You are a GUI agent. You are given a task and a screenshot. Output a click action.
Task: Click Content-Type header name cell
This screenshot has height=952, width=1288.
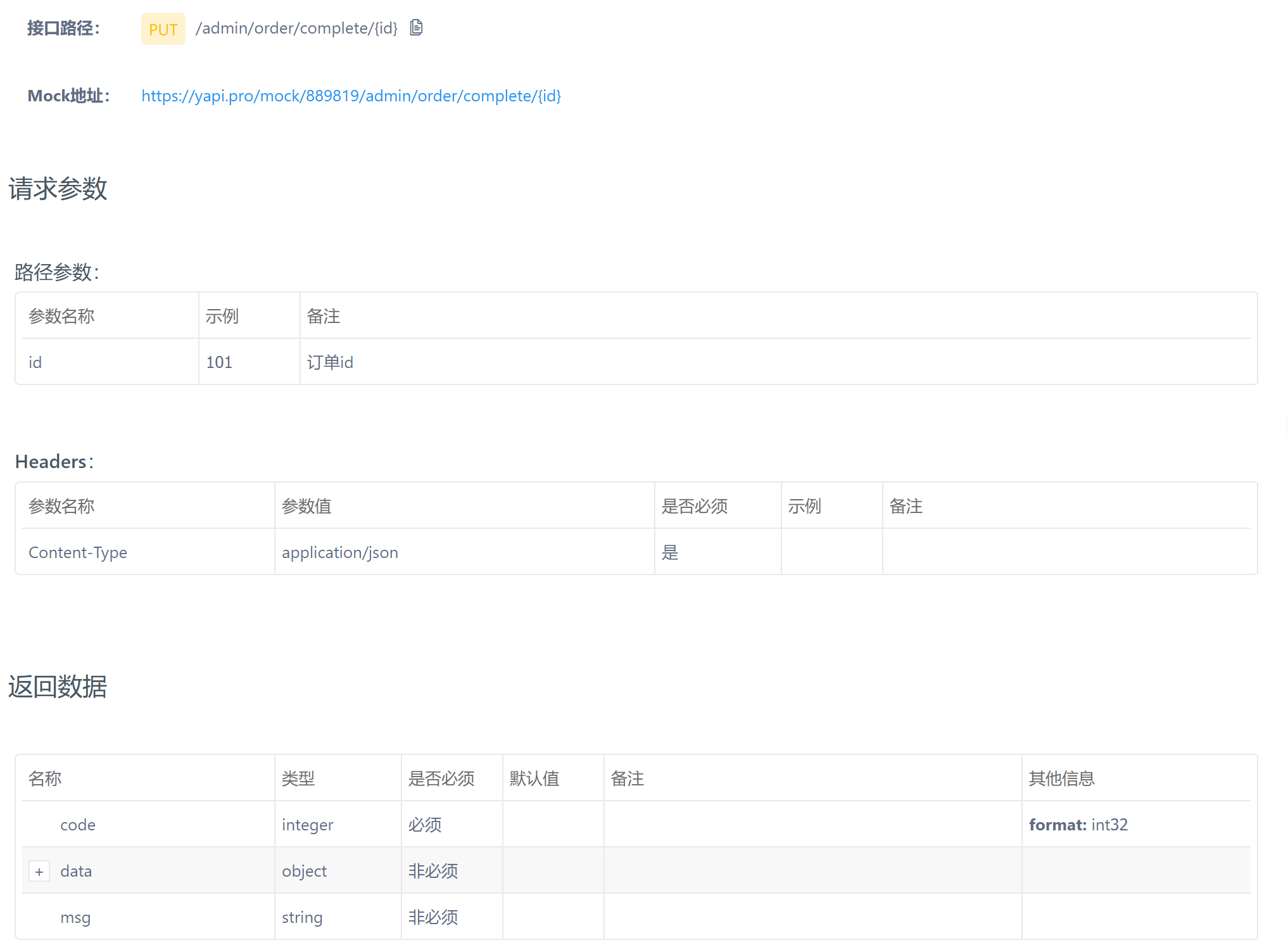78,552
